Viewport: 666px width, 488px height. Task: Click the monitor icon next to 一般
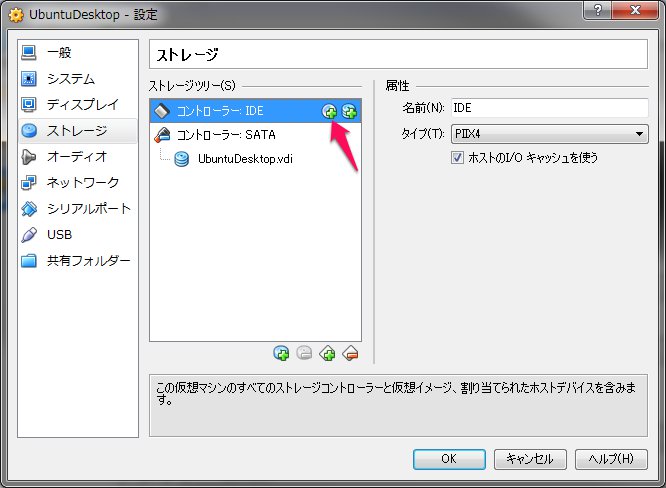29,53
